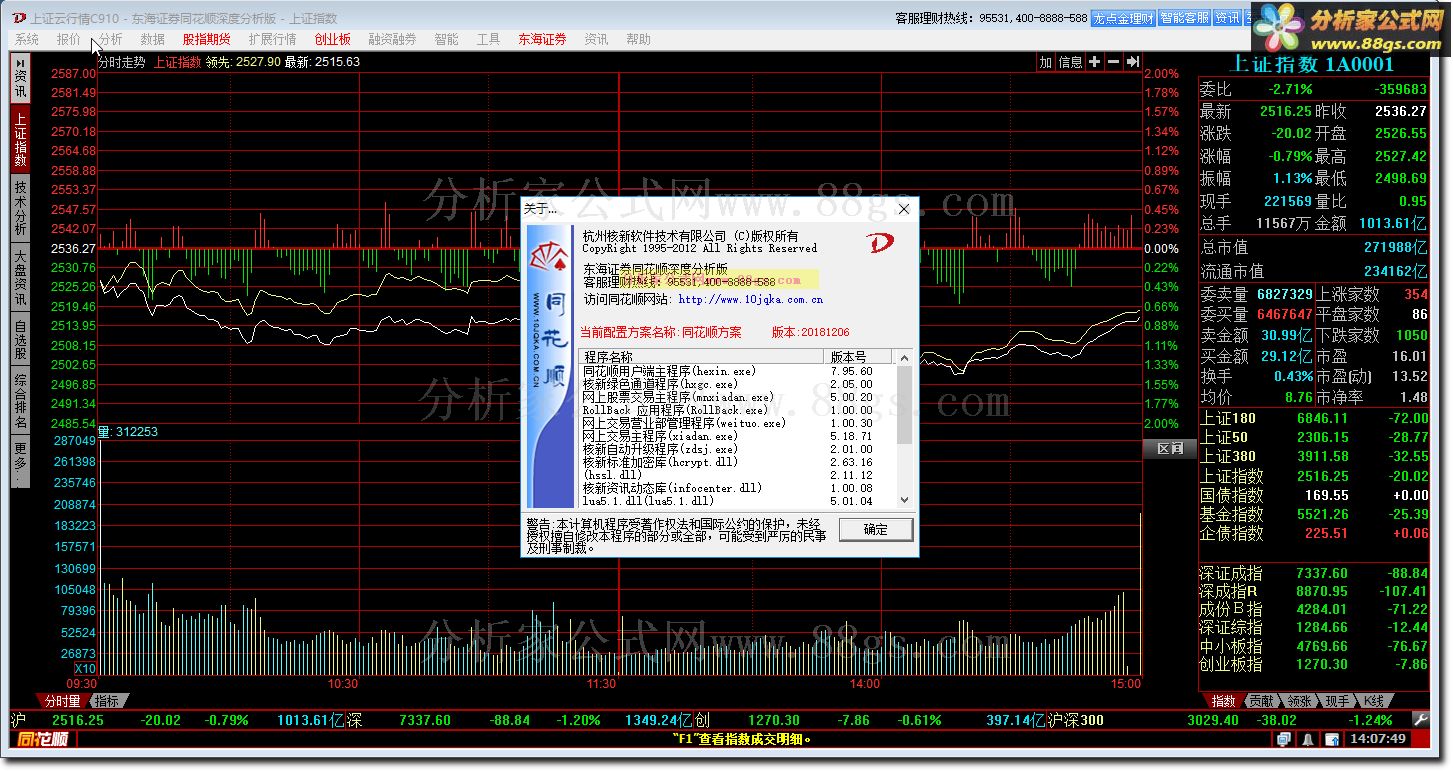Viewport: 1453px width, 771px height.
Task: Click the bell alert icon in status bar
Action: coord(1306,739)
